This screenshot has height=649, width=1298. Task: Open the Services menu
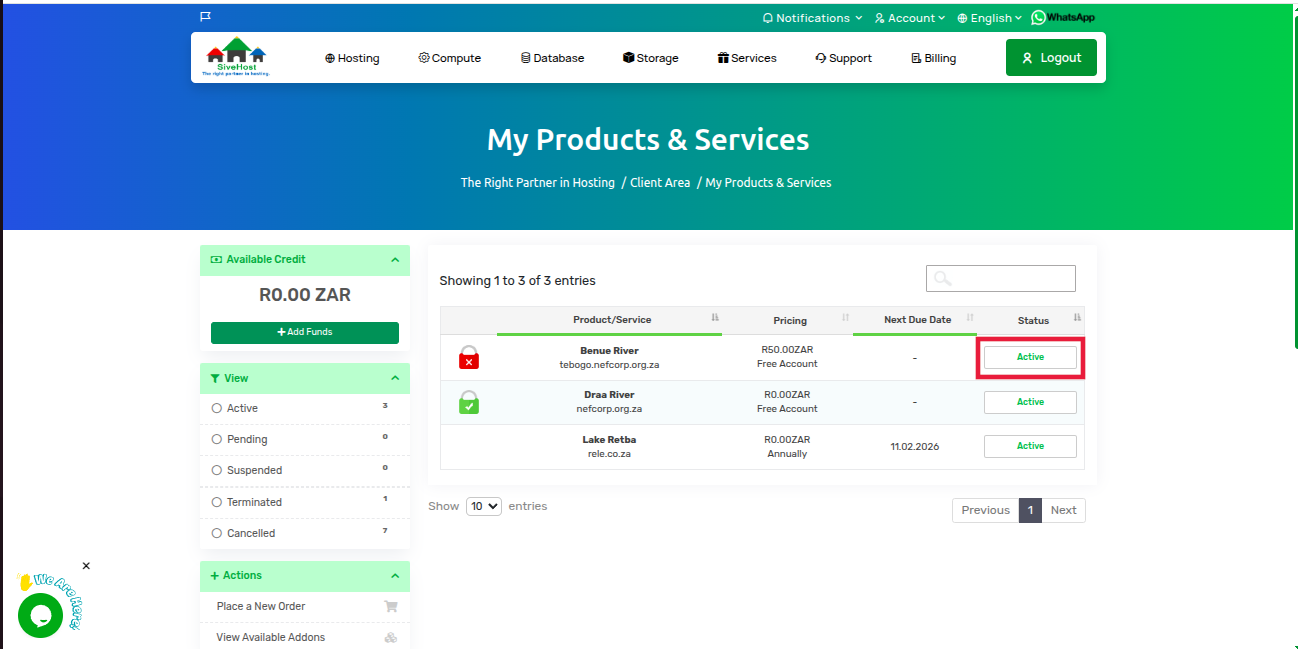point(747,58)
